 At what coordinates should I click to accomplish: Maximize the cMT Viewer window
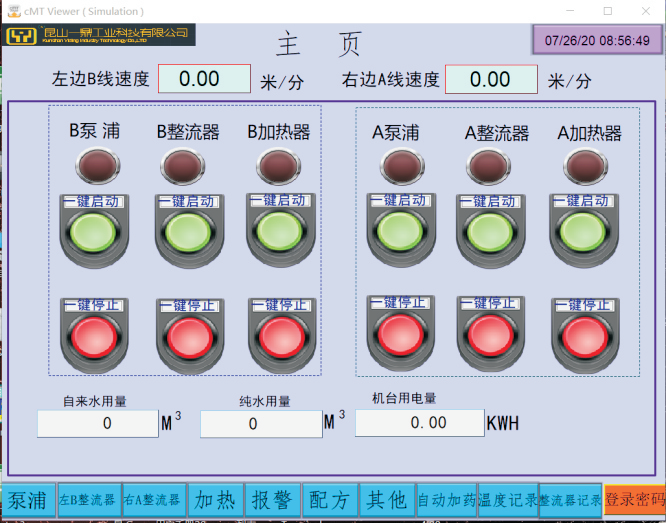[608, 11]
